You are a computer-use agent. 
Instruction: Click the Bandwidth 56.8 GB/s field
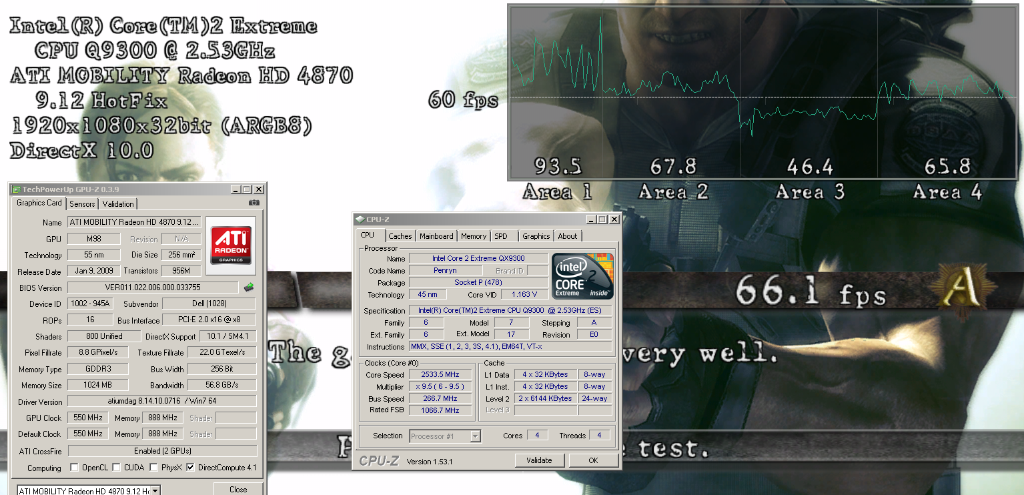[222, 385]
